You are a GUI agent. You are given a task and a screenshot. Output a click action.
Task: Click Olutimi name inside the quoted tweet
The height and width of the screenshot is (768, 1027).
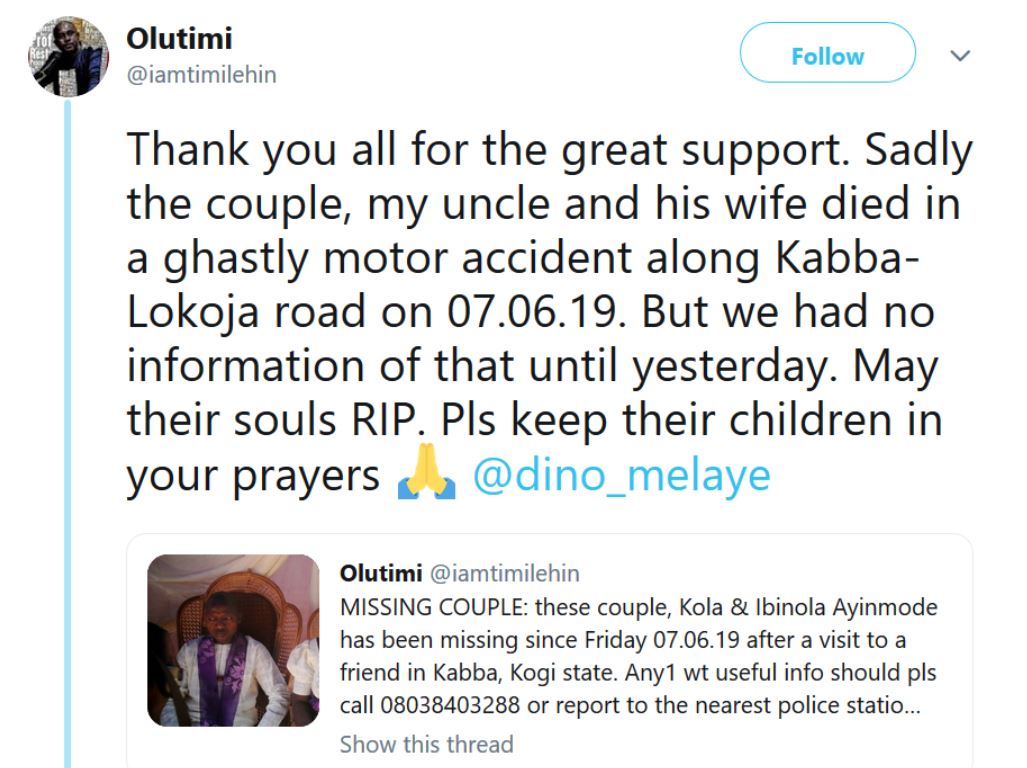380,574
